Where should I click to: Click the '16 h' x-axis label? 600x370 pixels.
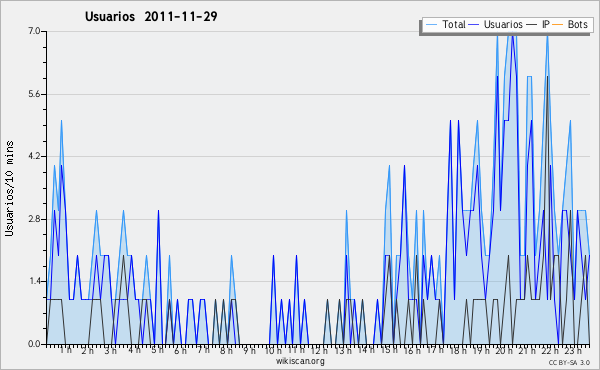pos(412,350)
